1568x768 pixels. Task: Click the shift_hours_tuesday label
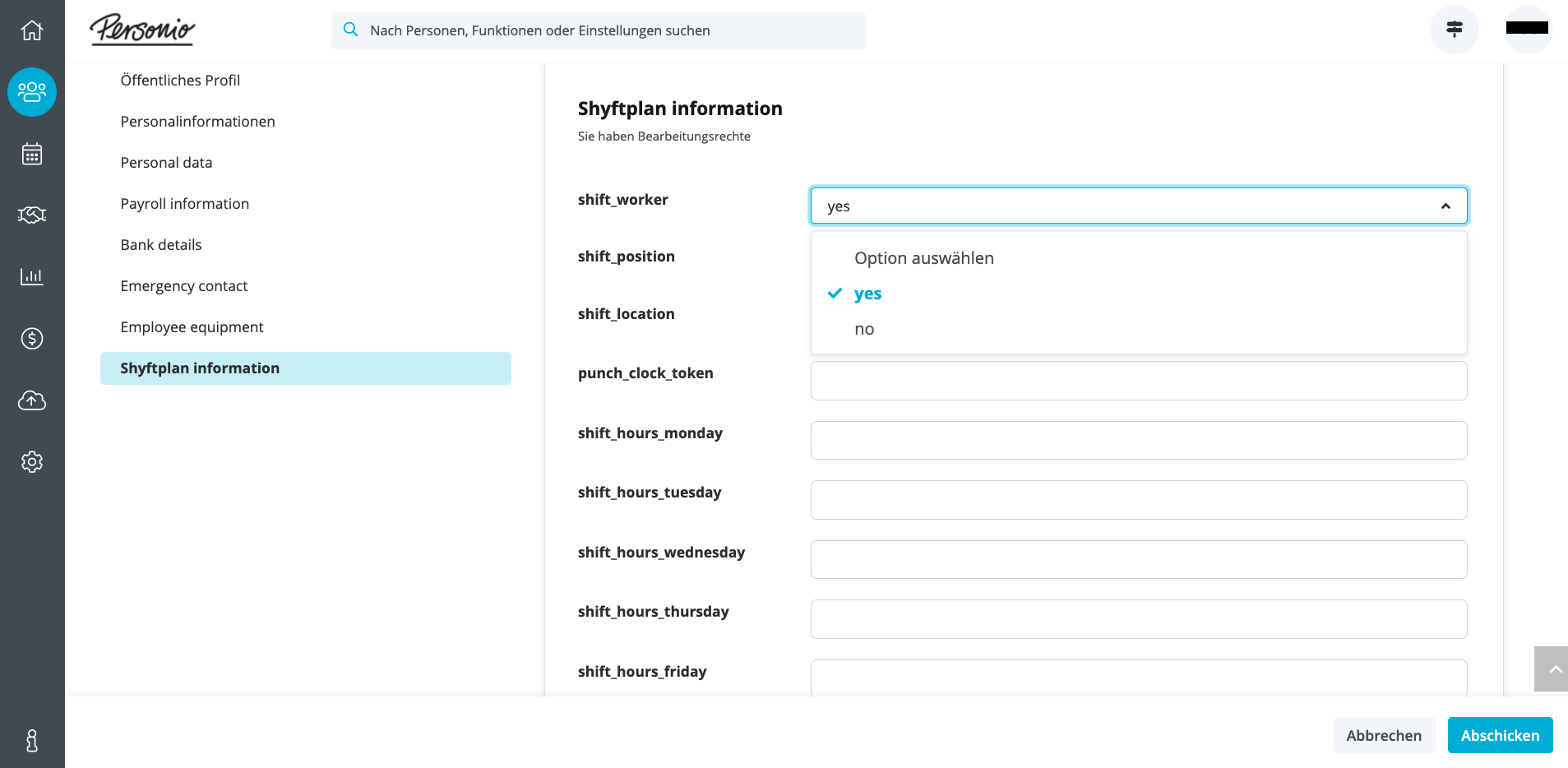[x=649, y=493]
